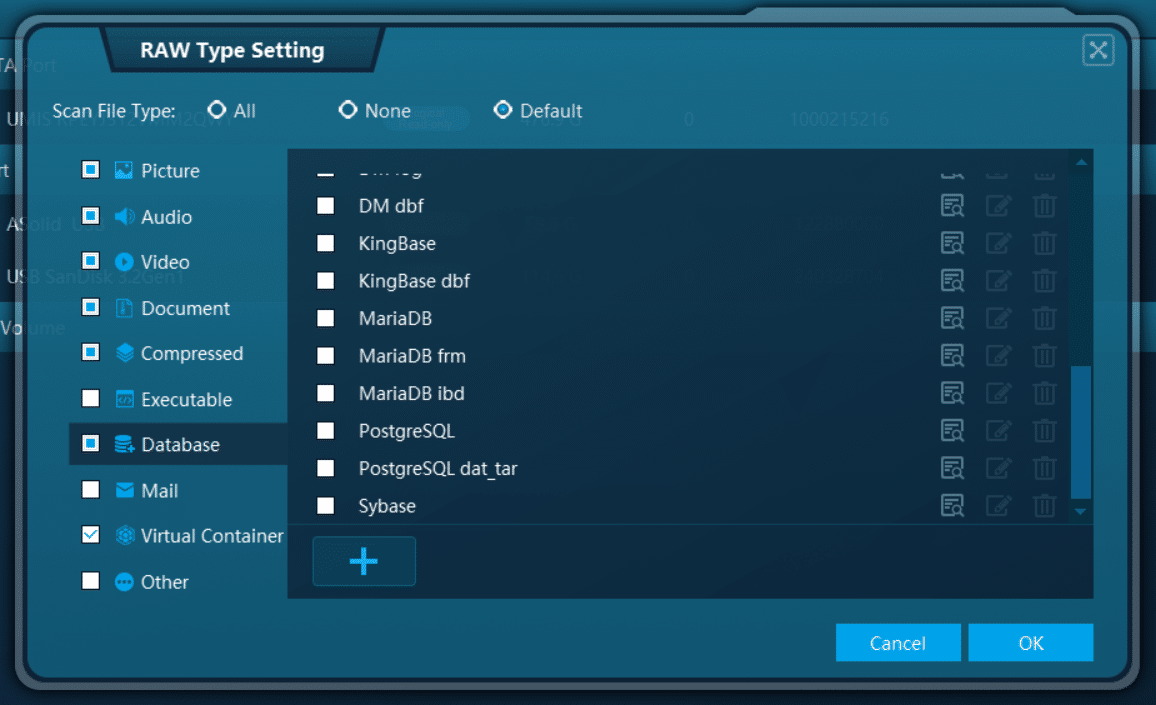This screenshot has height=705, width=1156.
Task: Open preview icon for Sybase row
Action: tap(952, 506)
